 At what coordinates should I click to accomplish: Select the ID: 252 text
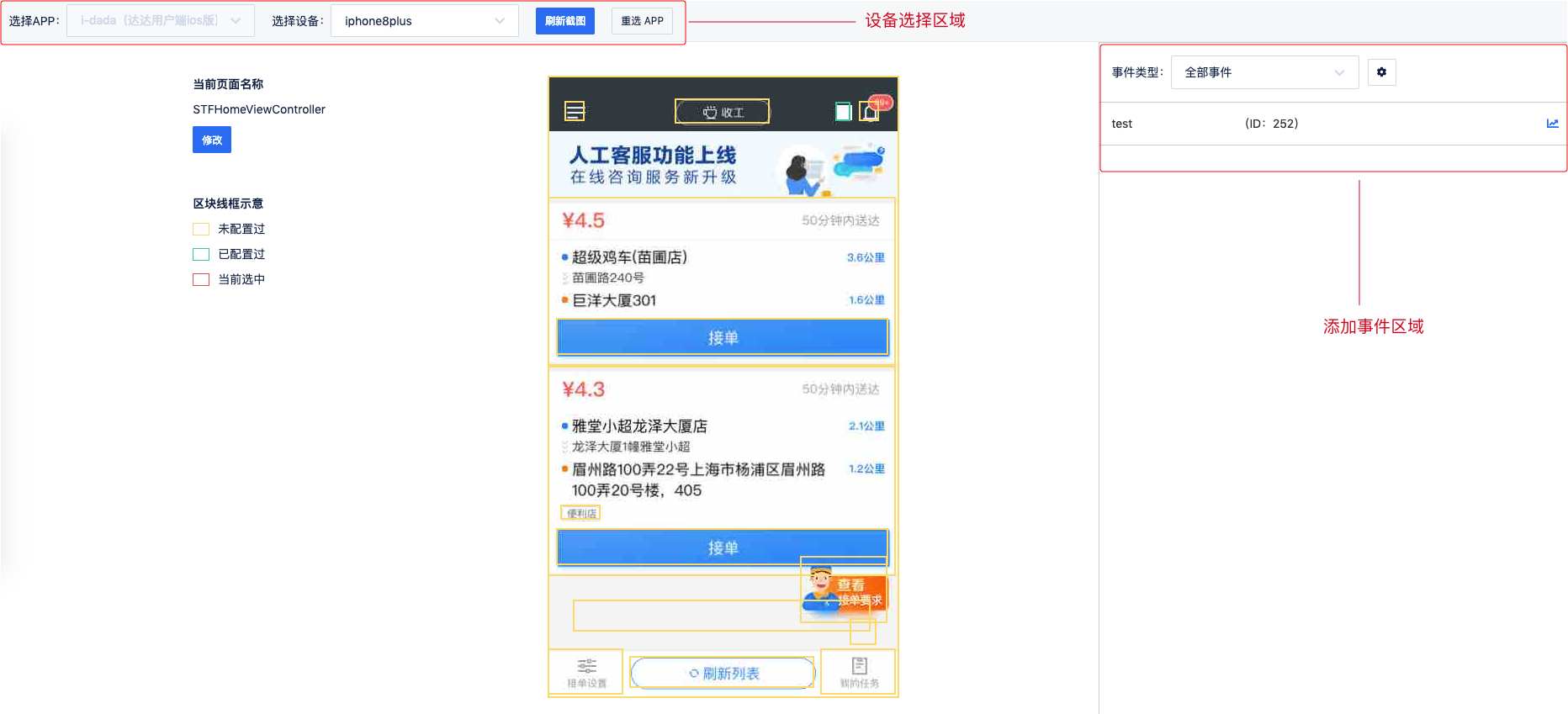pos(1271,124)
